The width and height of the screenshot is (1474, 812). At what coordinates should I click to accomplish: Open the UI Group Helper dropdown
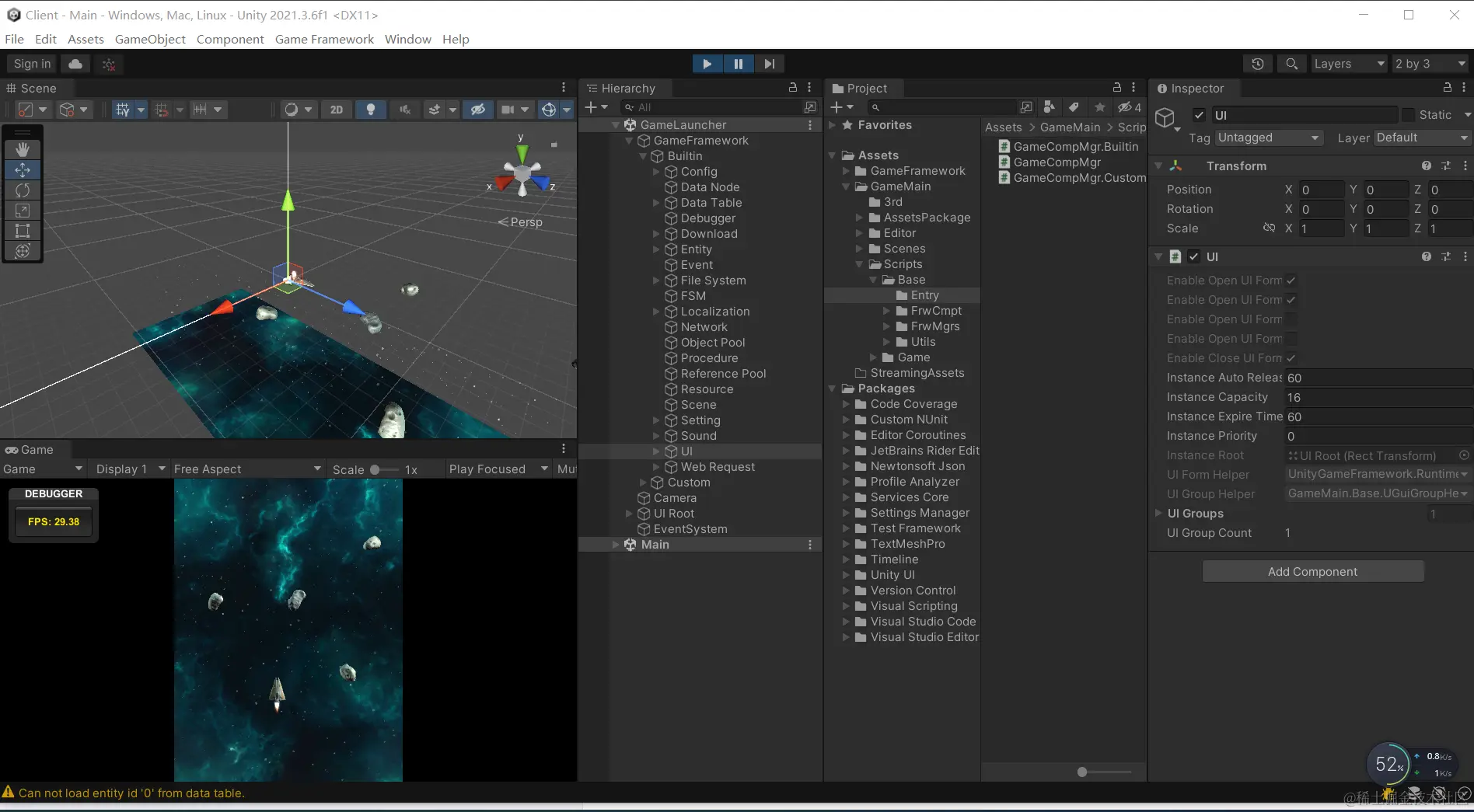pos(1378,493)
